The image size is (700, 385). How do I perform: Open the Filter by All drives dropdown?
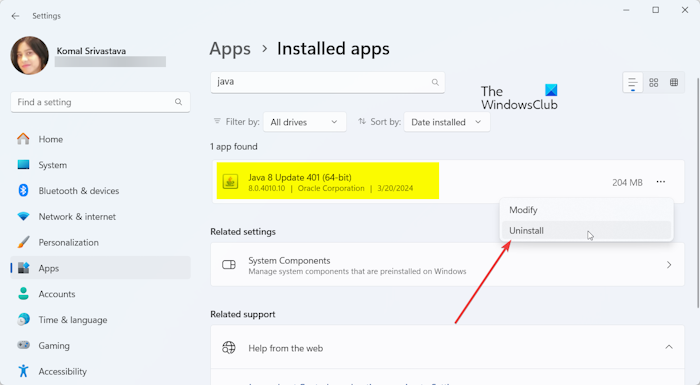[x=305, y=122]
